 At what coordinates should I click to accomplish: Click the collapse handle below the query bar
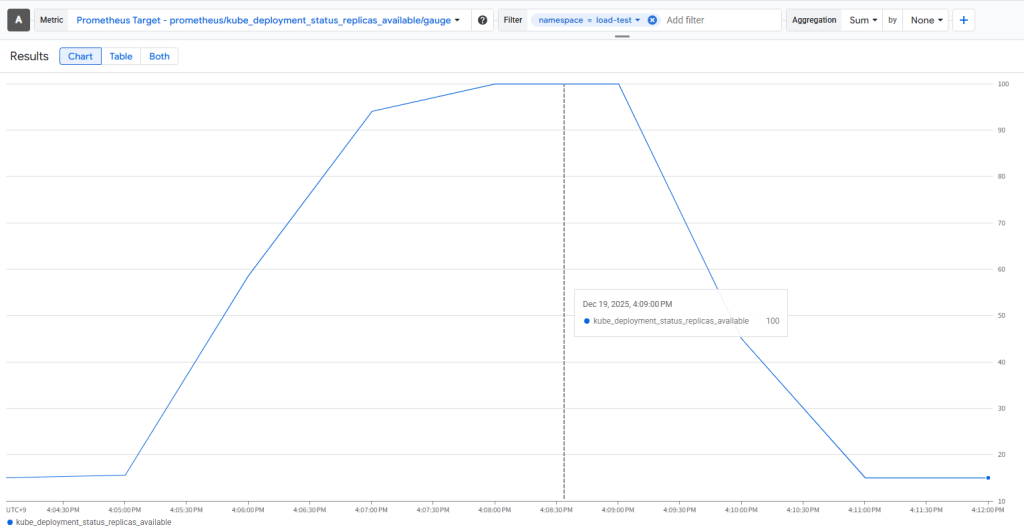coord(622,37)
